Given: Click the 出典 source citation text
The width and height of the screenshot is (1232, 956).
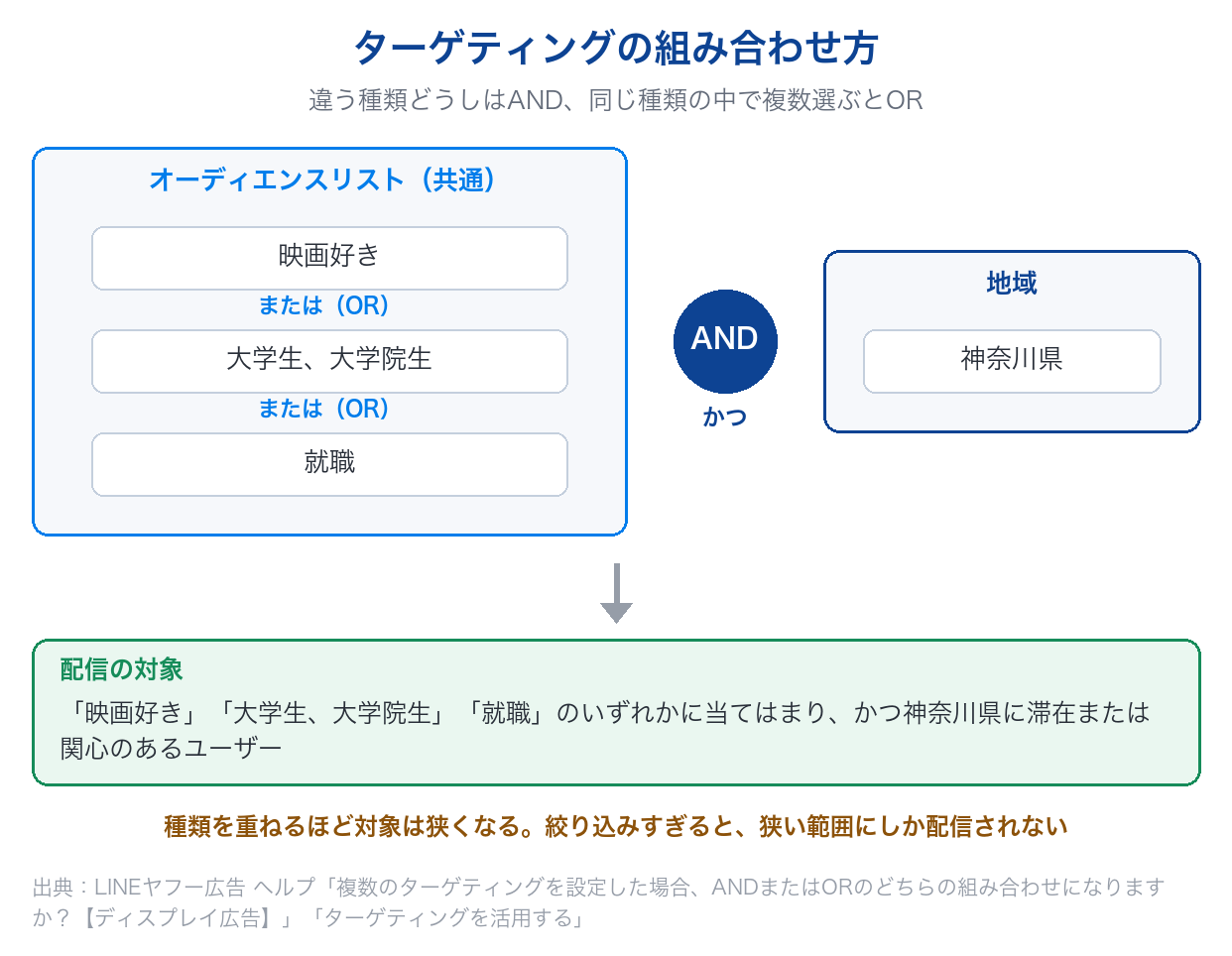Looking at the screenshot, I should coord(598,901).
